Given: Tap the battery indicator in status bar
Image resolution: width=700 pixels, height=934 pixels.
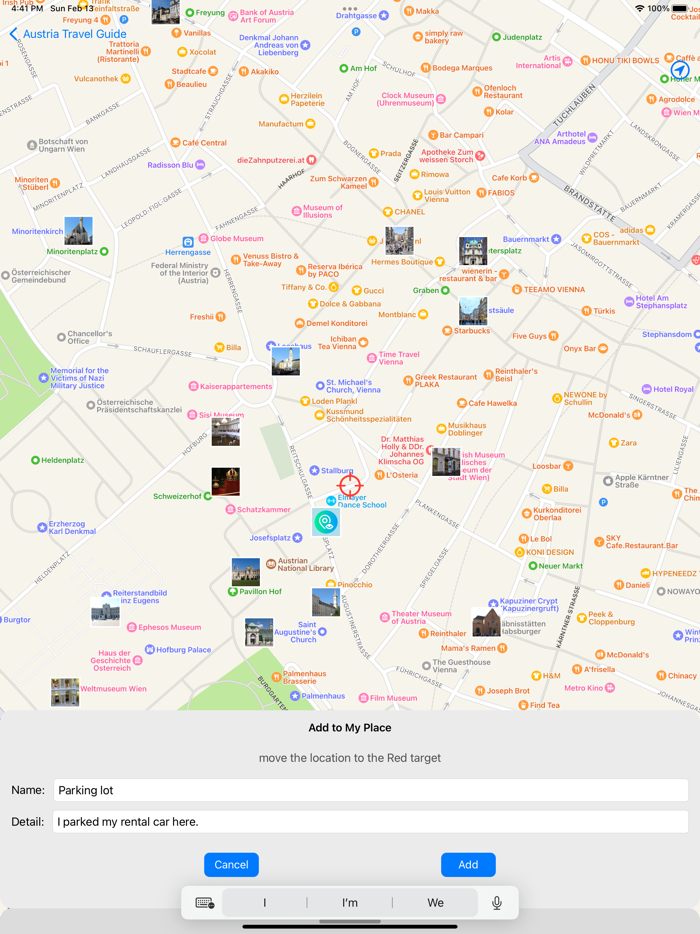Looking at the screenshot, I should pos(680,8).
